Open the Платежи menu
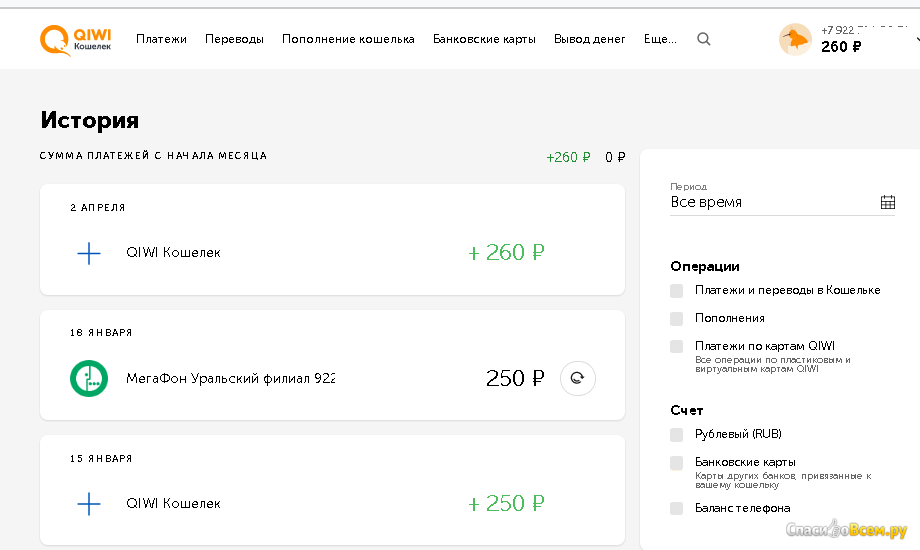 click(x=161, y=39)
